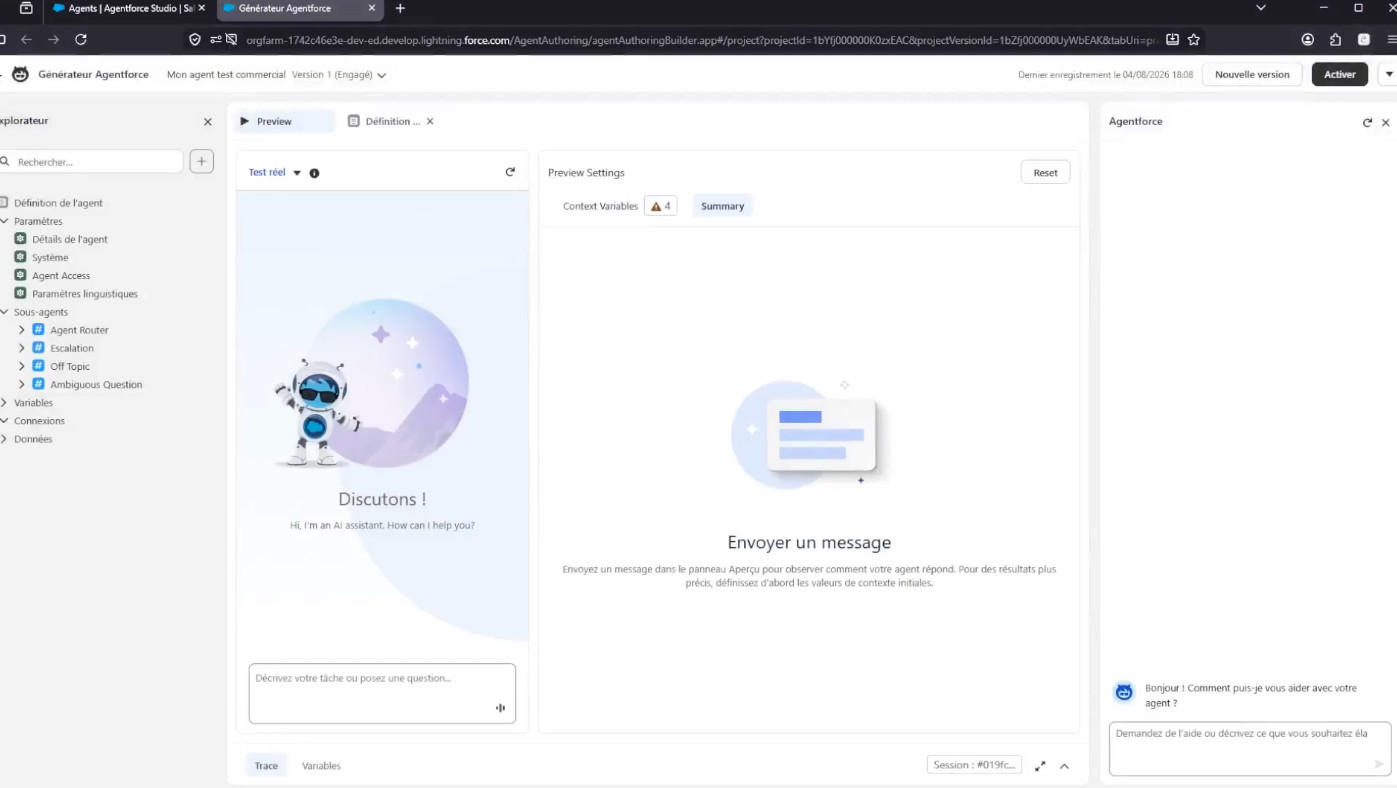
Task: Select the Trace tab at the bottom
Action: click(266, 766)
